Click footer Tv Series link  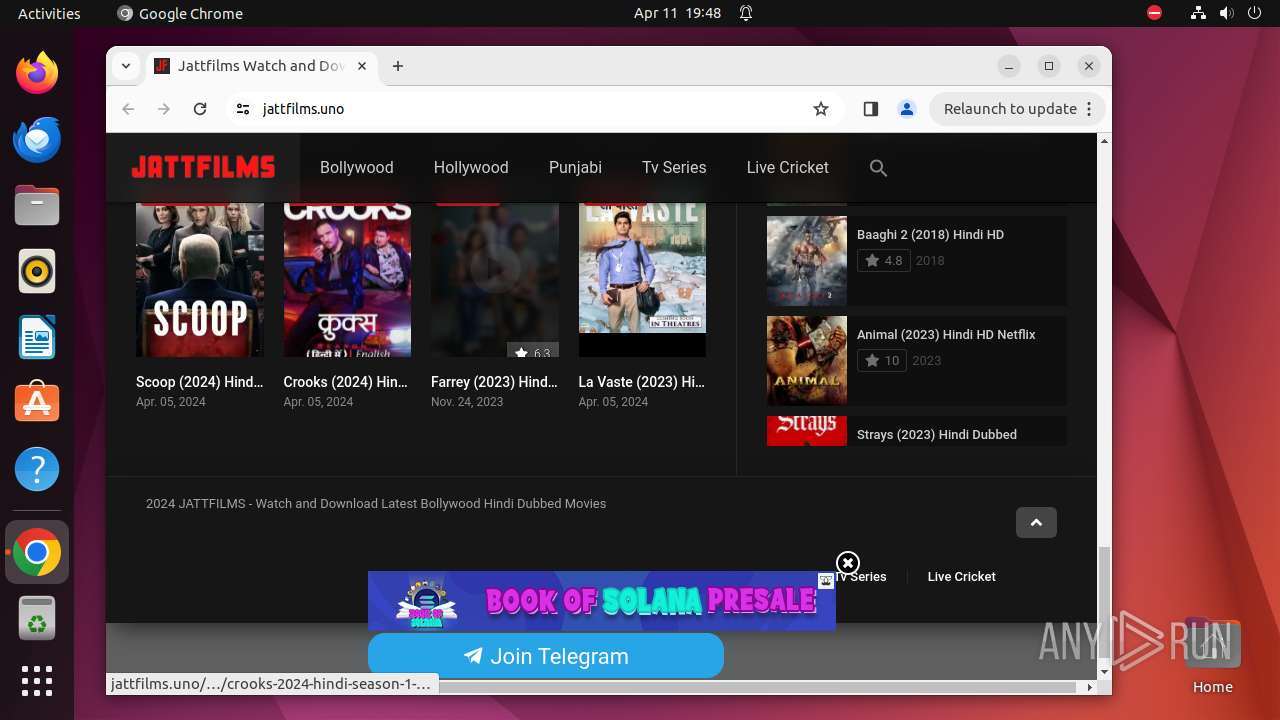(861, 577)
